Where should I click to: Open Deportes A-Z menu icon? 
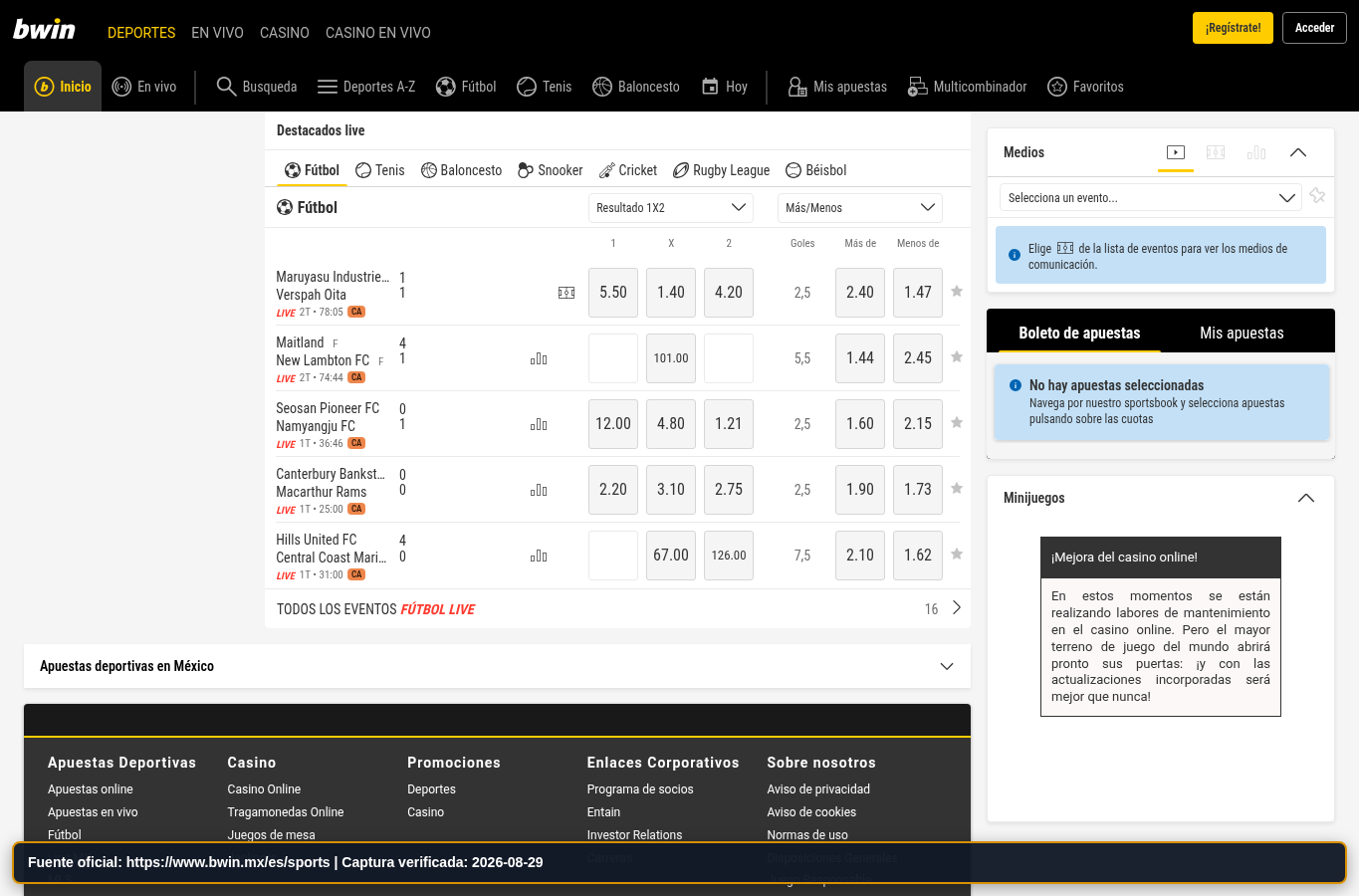point(328,87)
